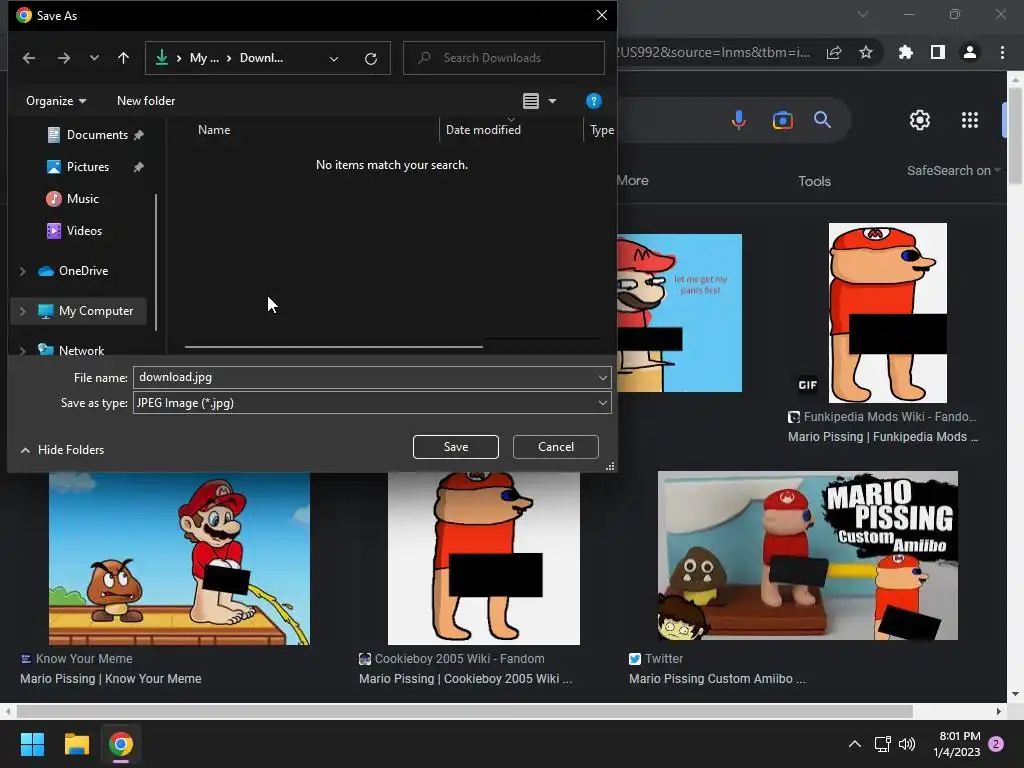Toggle Chrome side panel icon
1024x768 pixels.
938,52
